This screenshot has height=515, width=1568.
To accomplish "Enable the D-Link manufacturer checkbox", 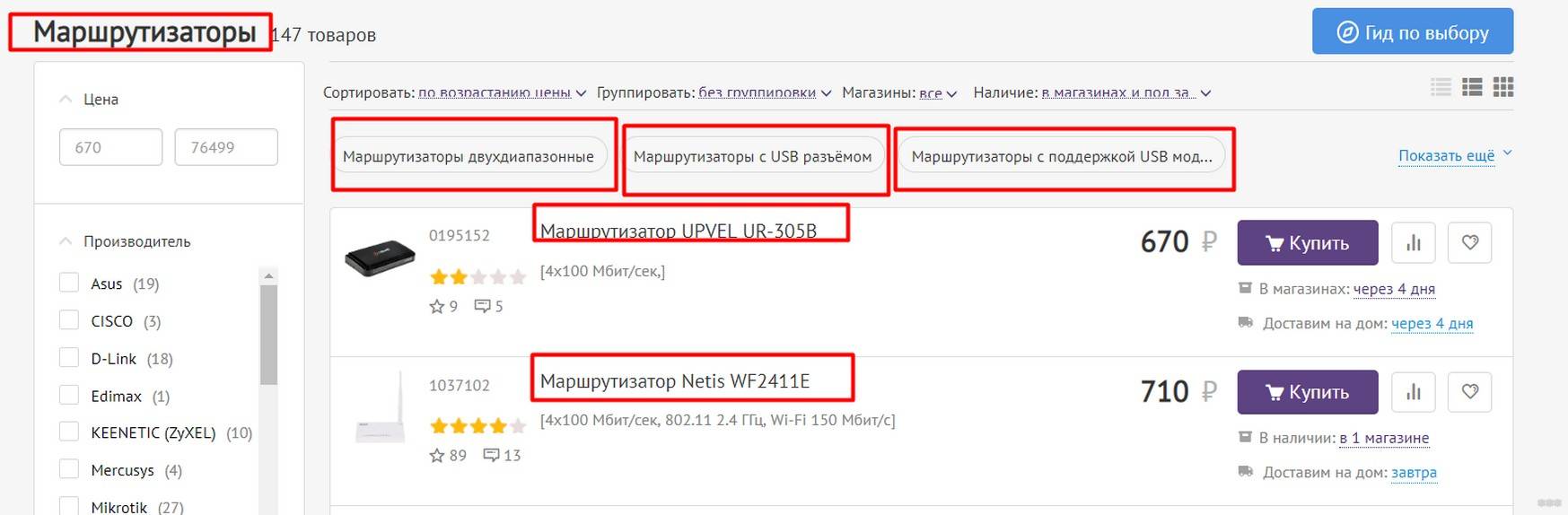I will click(x=69, y=358).
